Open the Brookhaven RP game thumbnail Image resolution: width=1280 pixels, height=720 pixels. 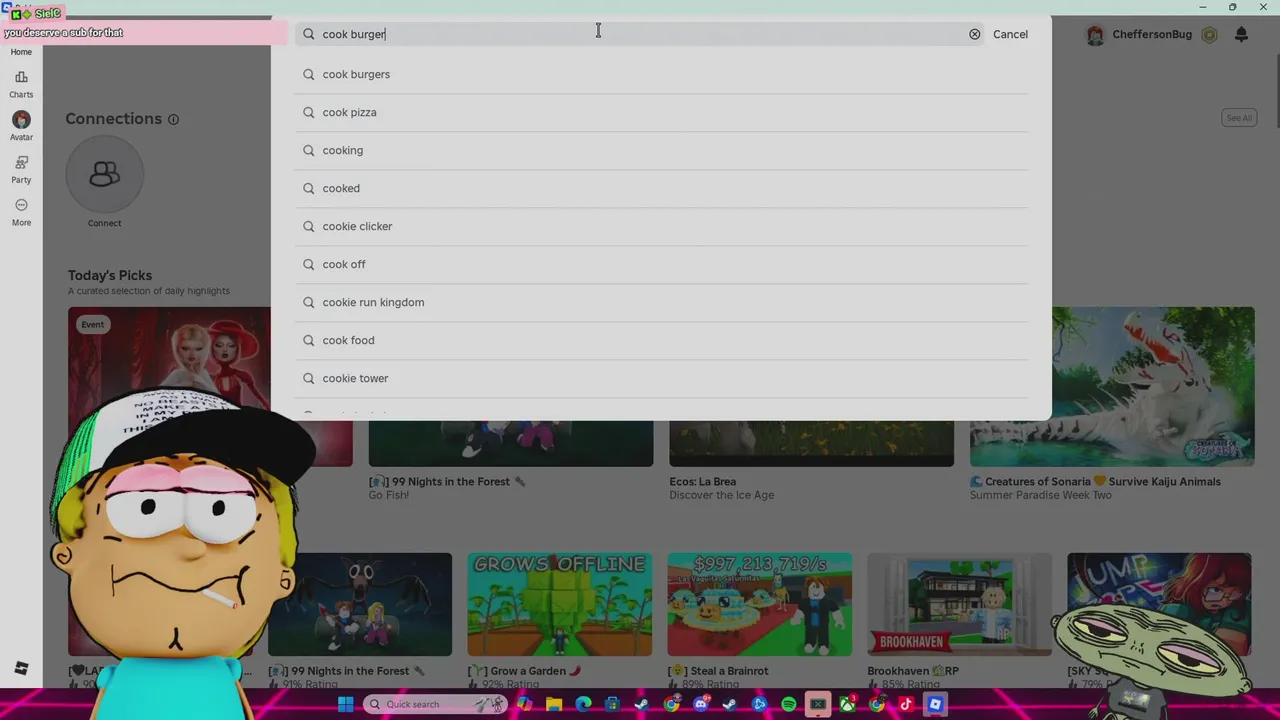(x=959, y=604)
